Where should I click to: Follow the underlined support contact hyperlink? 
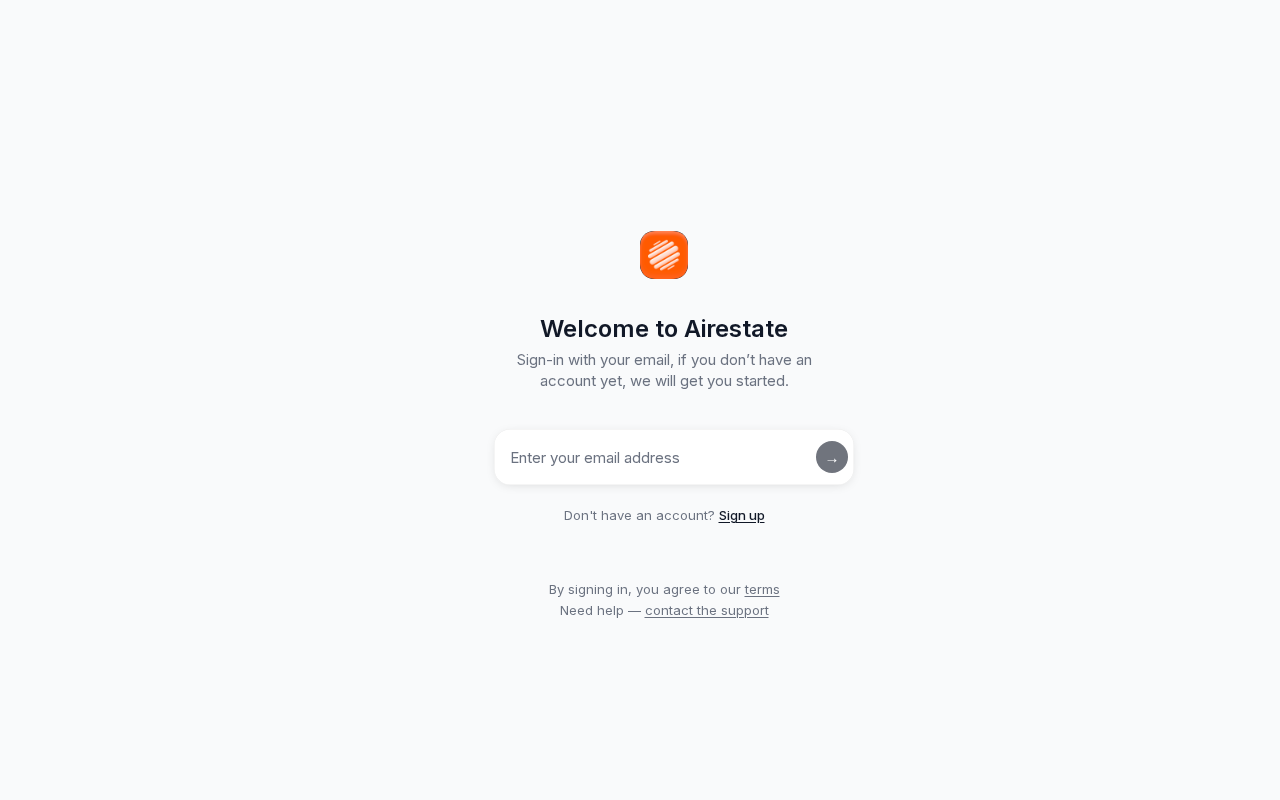(x=707, y=610)
